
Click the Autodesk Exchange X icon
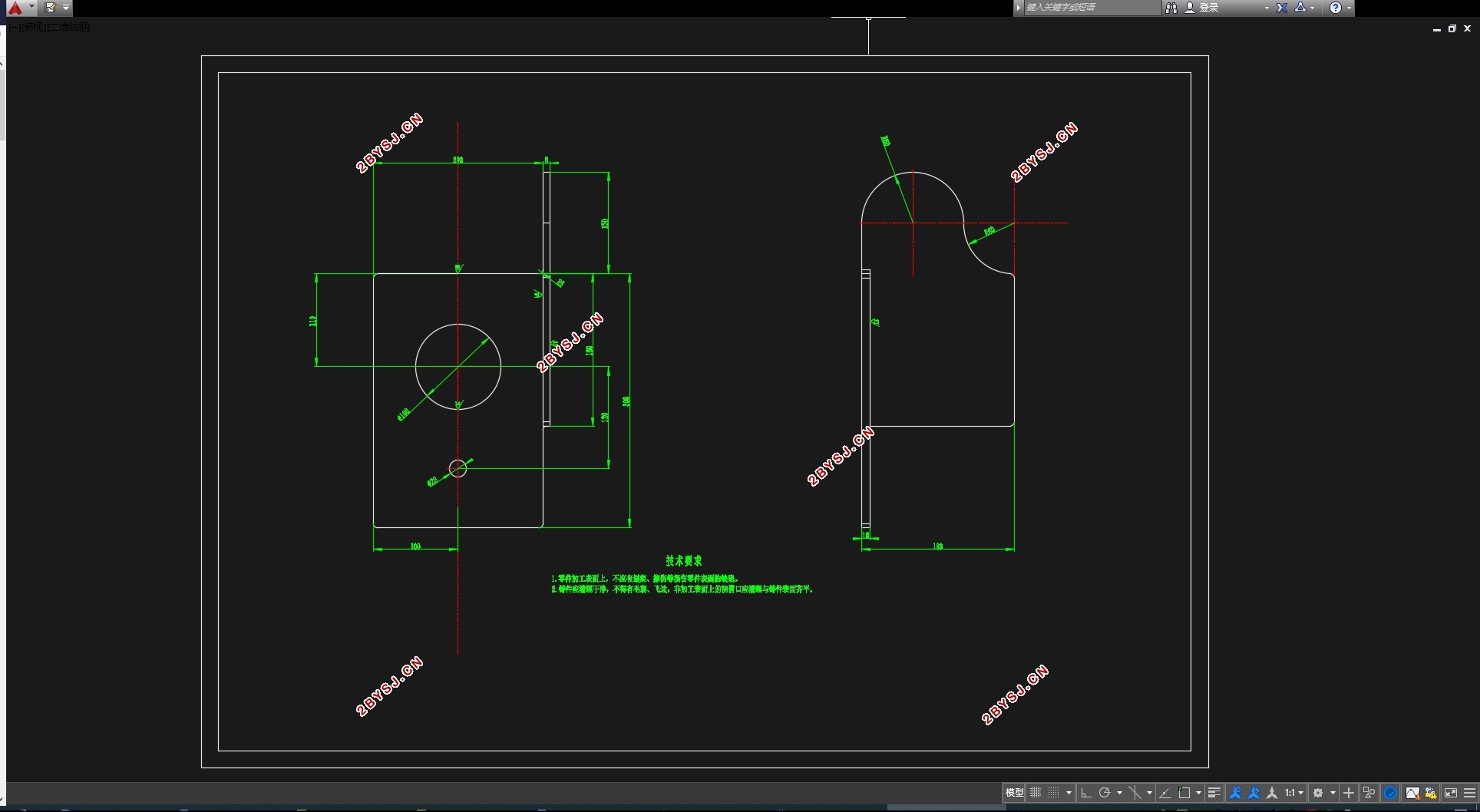click(x=1282, y=8)
